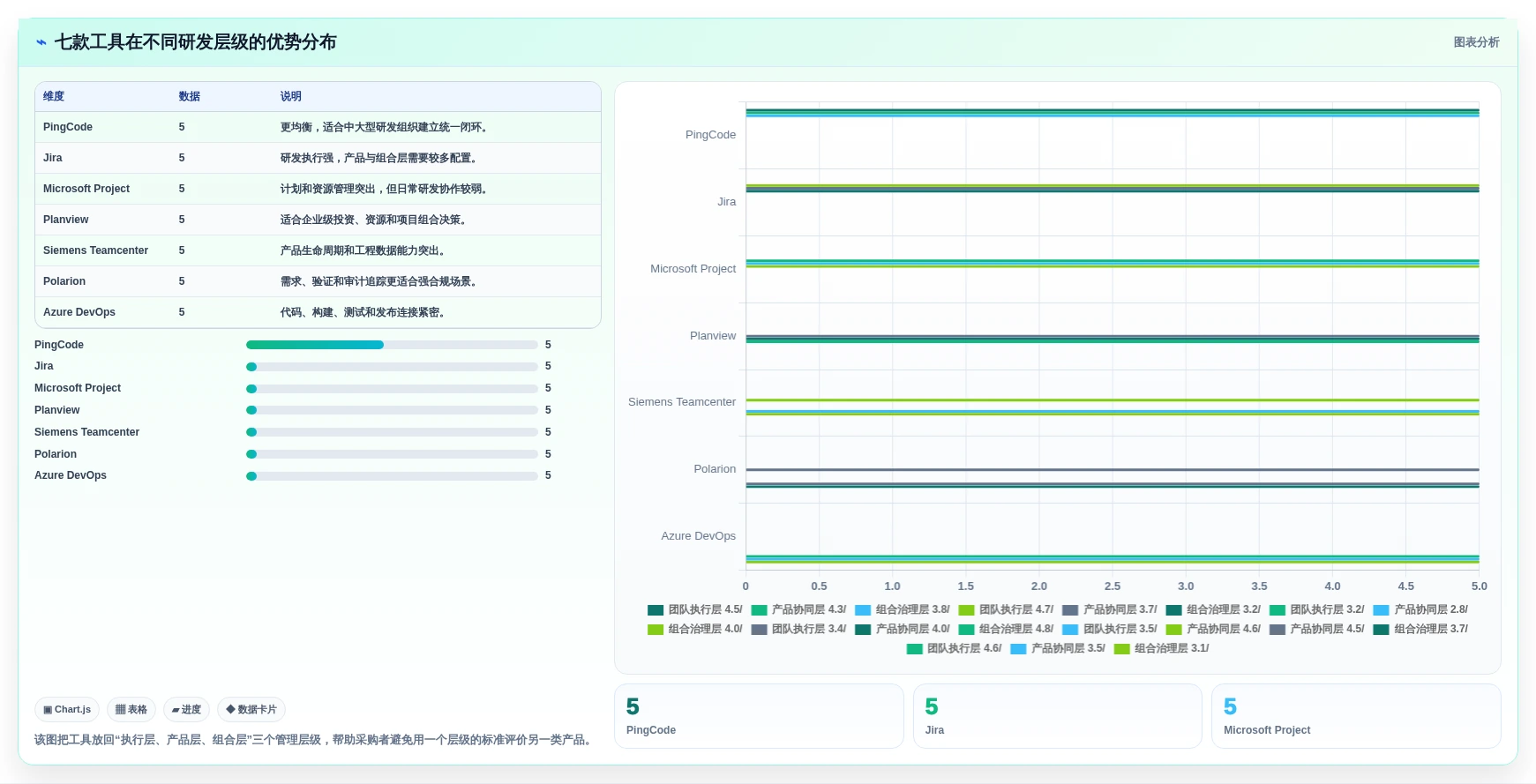Image resolution: width=1536 pixels, height=784 pixels.
Task: Click the Azure DevOps progress bar
Action: [392, 475]
